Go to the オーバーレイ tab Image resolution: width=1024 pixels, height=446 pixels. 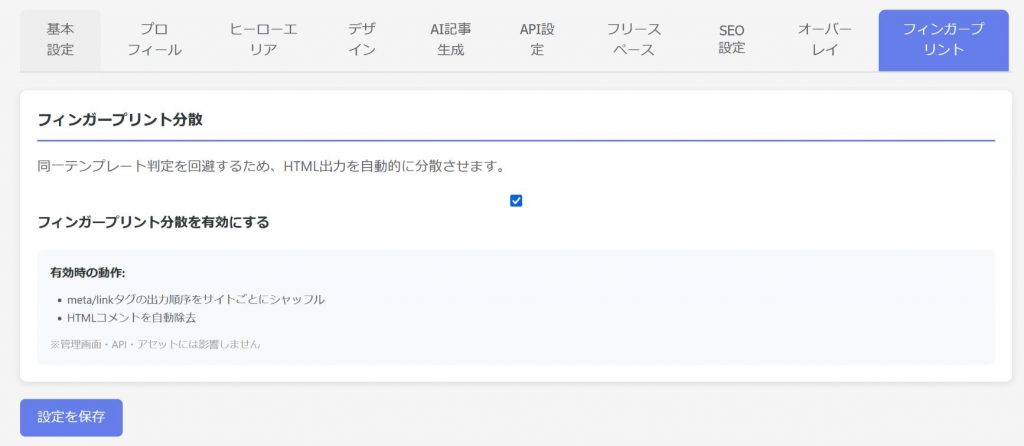[x=824, y=40]
